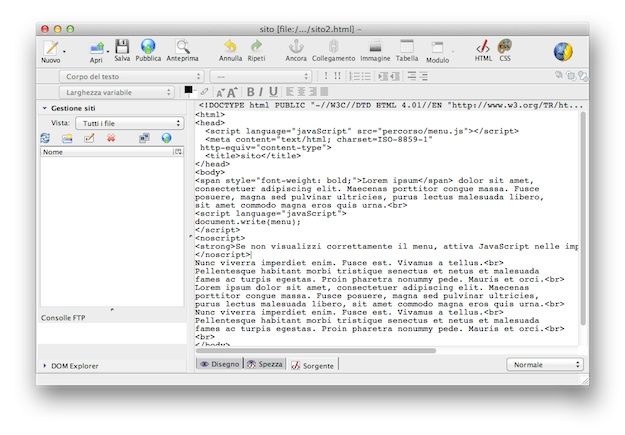Toggle align right button

point(313,92)
